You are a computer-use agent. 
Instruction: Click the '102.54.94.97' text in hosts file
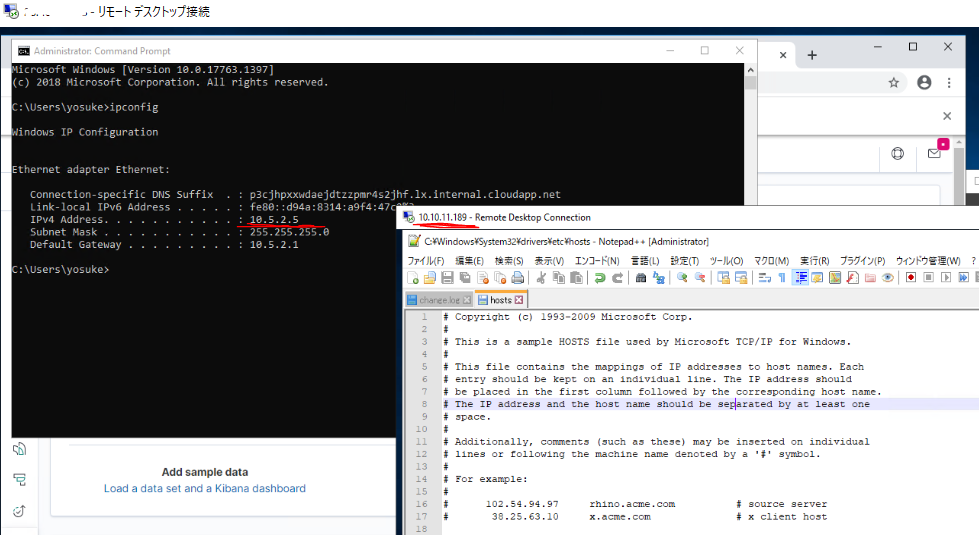click(522, 504)
